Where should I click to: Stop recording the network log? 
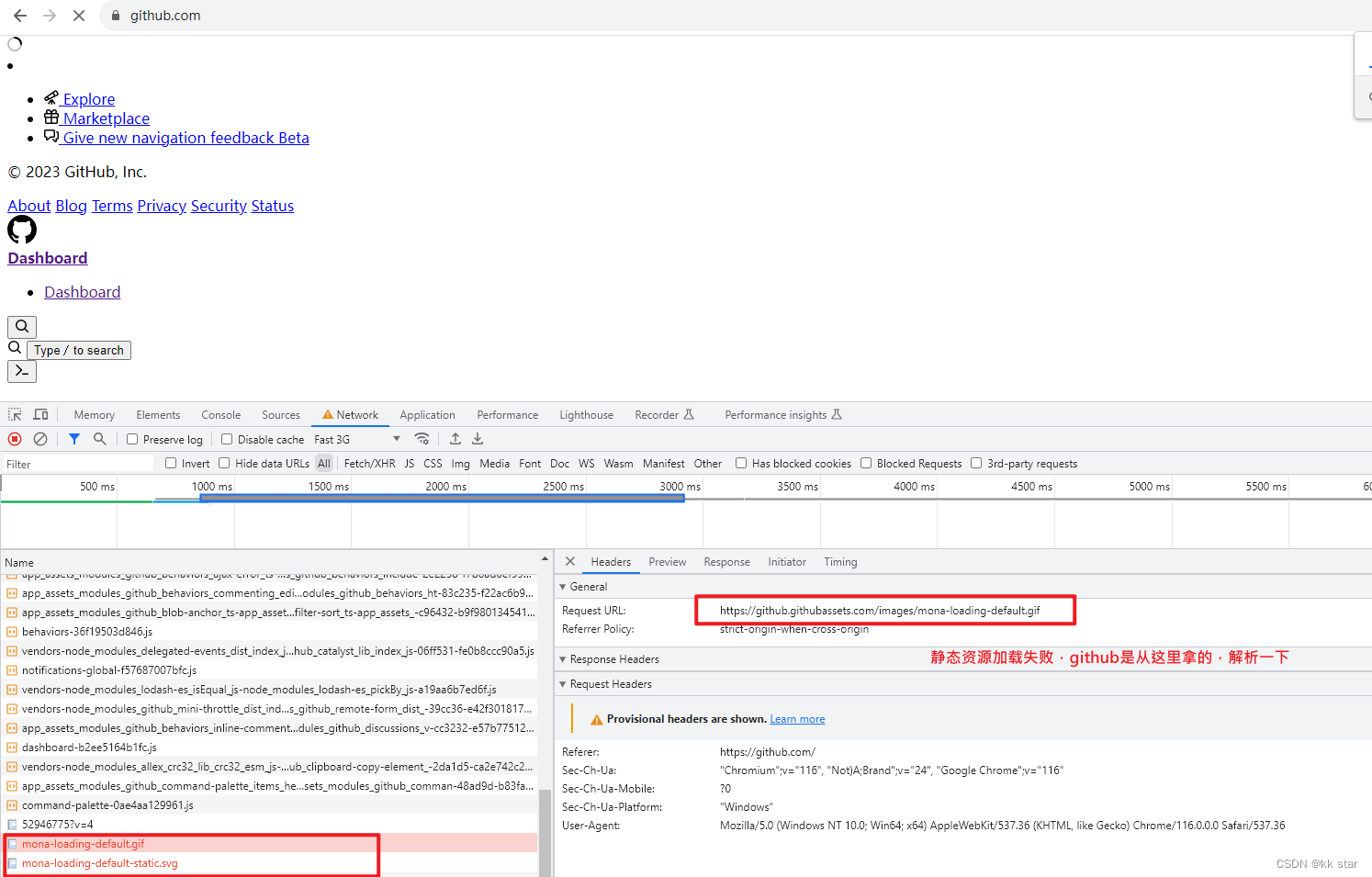click(15, 439)
